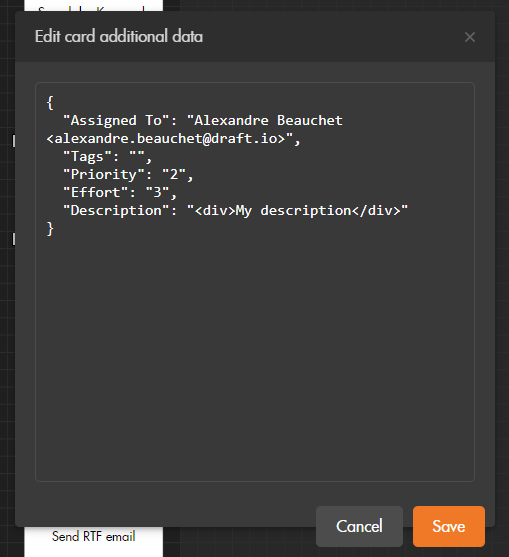Click the name Alexandre Beauchet in editor

tap(268, 120)
